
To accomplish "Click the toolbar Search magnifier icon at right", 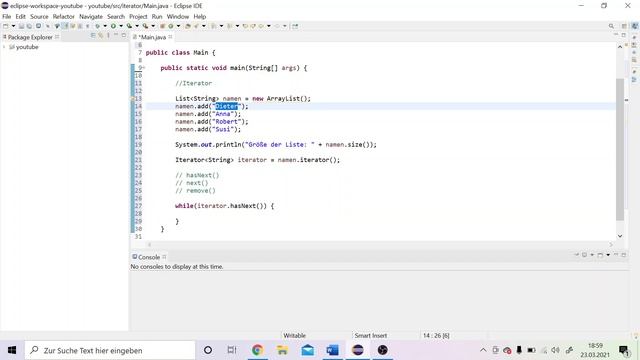I will click(x=611, y=26).
